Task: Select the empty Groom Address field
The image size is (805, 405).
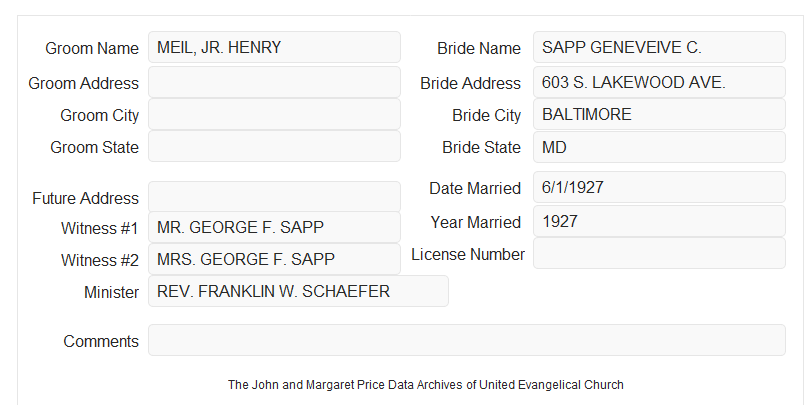Action: (x=274, y=82)
